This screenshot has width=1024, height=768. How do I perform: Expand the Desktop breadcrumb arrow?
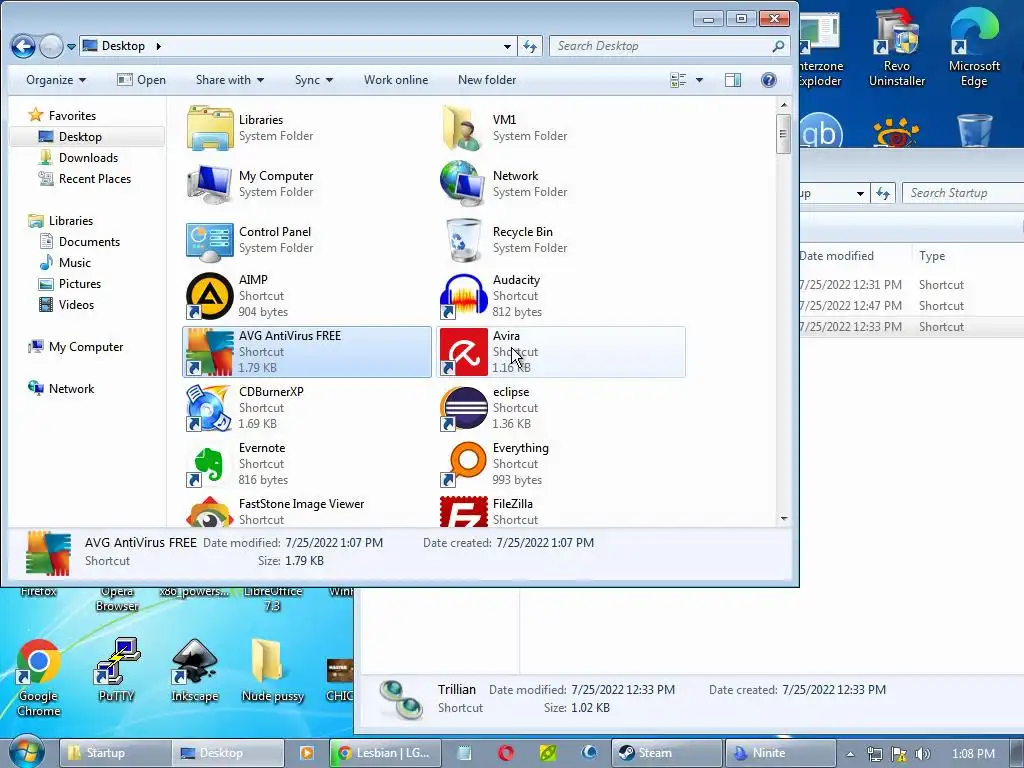tap(158, 46)
